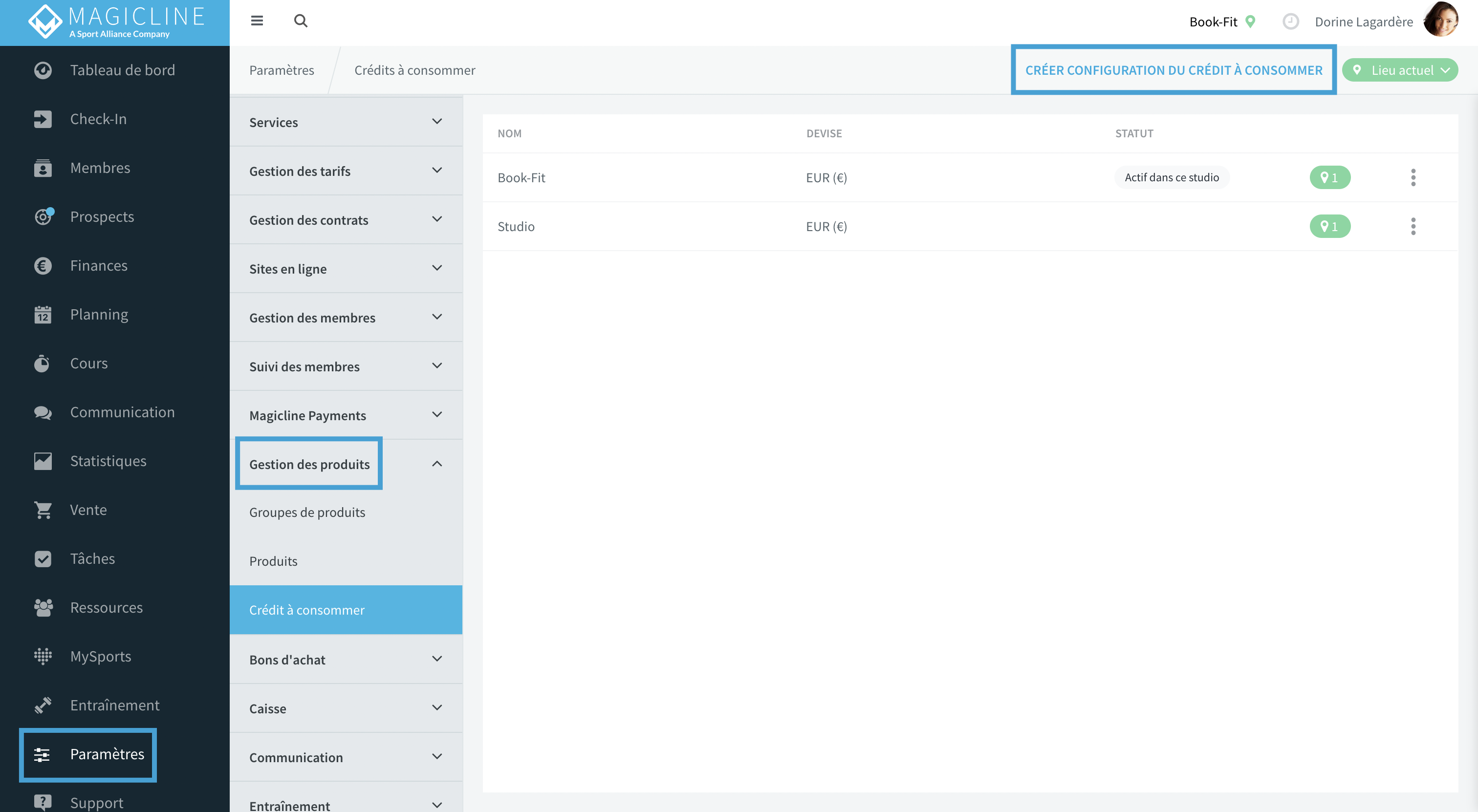
Task: Click the green location badge in Book-Fit row
Action: click(1330, 177)
